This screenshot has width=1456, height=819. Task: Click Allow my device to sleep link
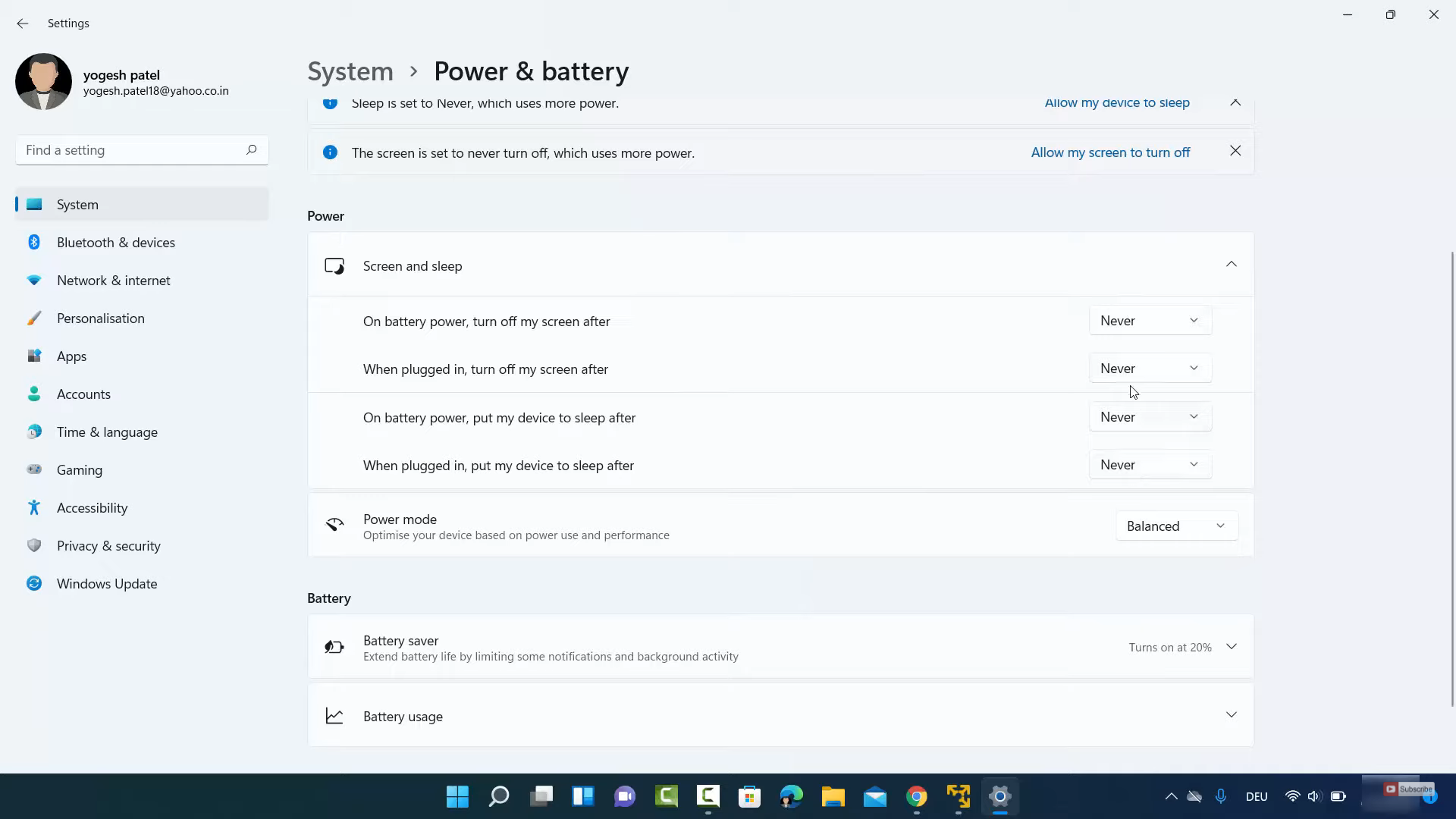pos(1116,103)
